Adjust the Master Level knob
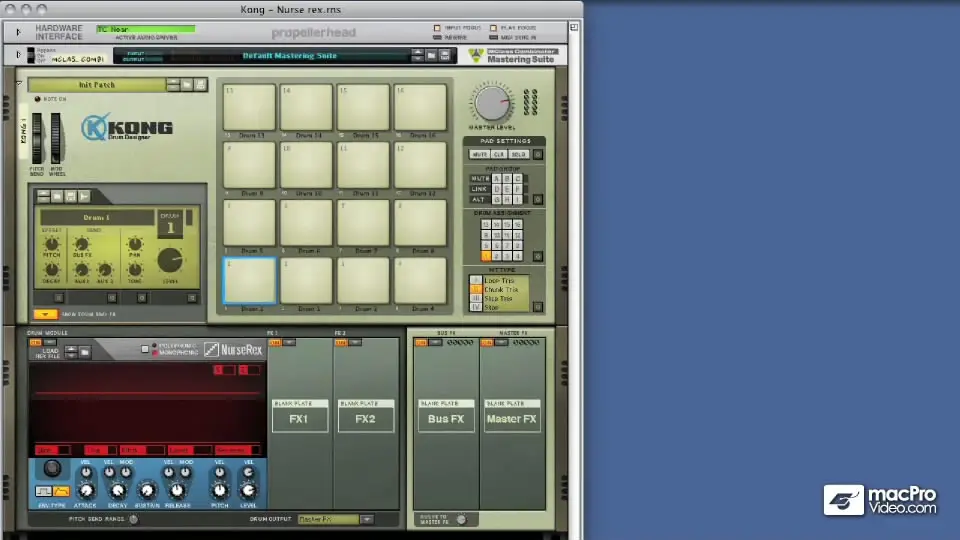 [492, 103]
